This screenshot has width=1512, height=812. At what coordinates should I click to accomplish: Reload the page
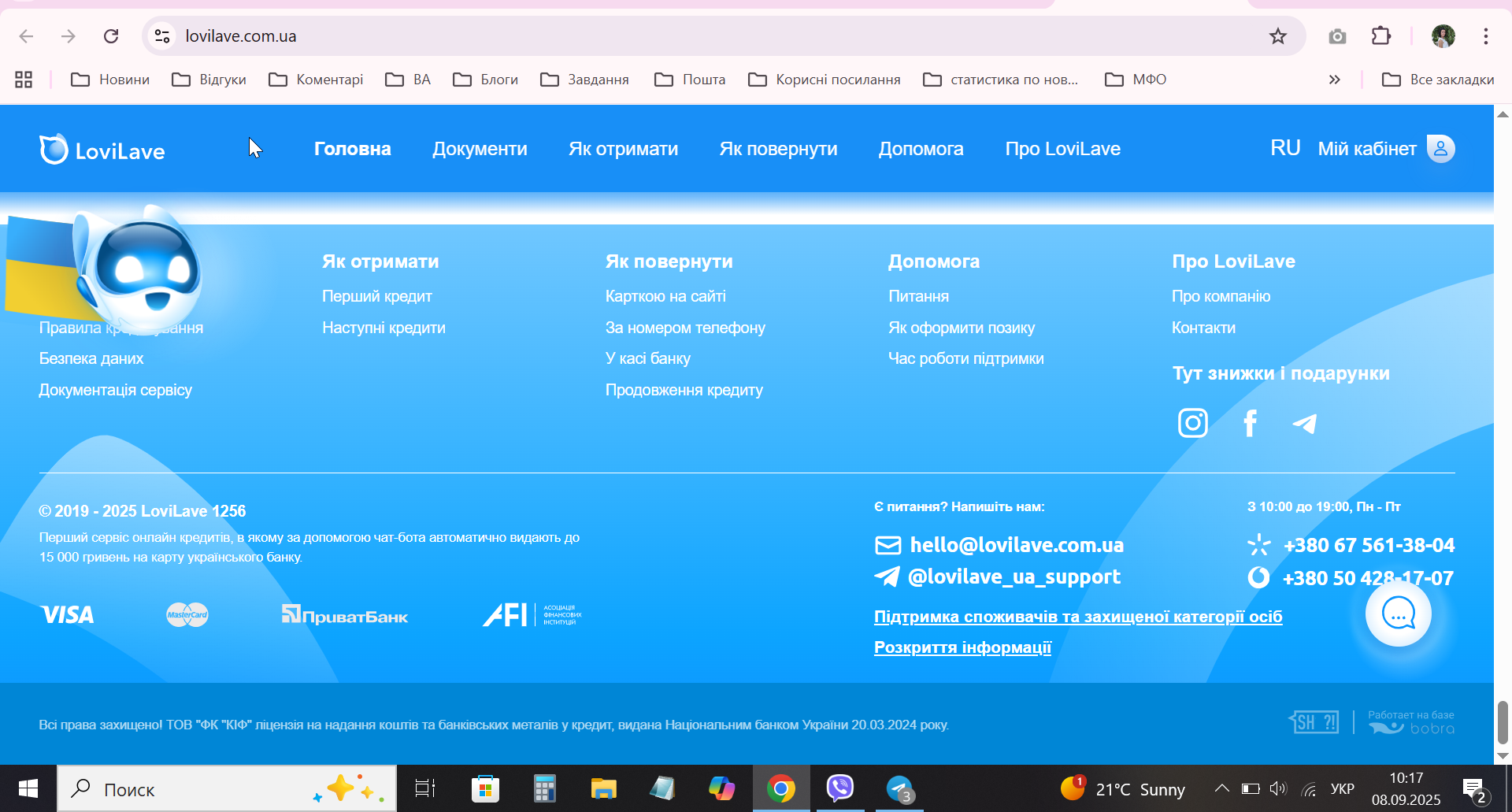point(111,36)
